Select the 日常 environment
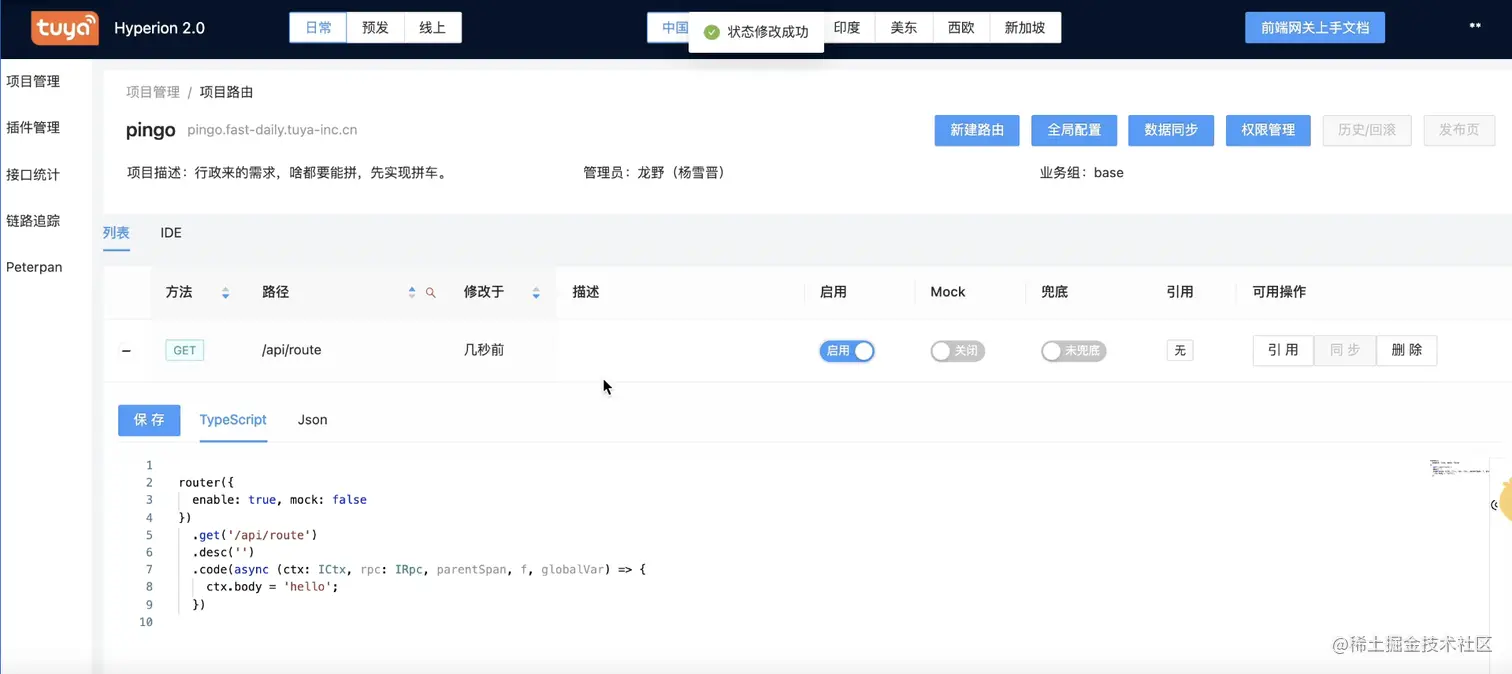The image size is (1512, 674). point(318,28)
